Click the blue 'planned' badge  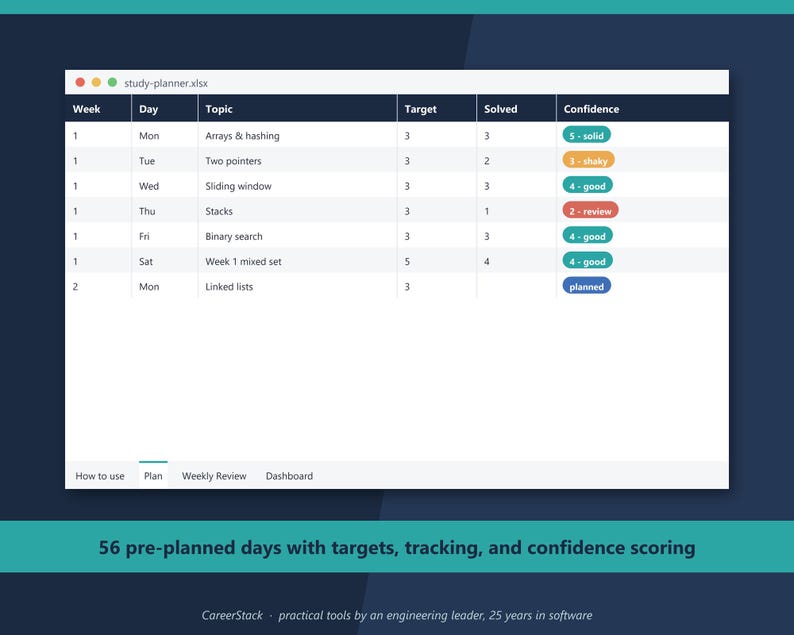tap(586, 286)
